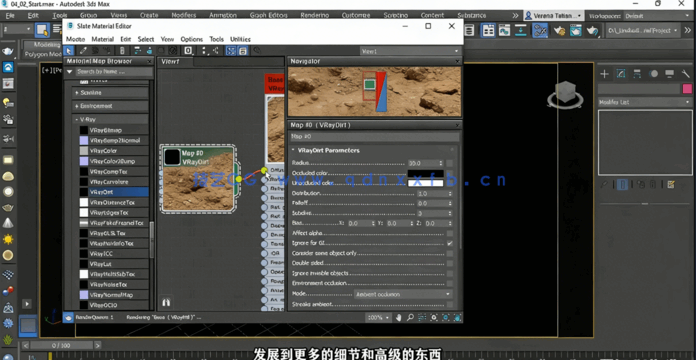Viewport: 696px width, 360px height.
Task: Enable Consider same object only checkbox
Action: (450, 253)
